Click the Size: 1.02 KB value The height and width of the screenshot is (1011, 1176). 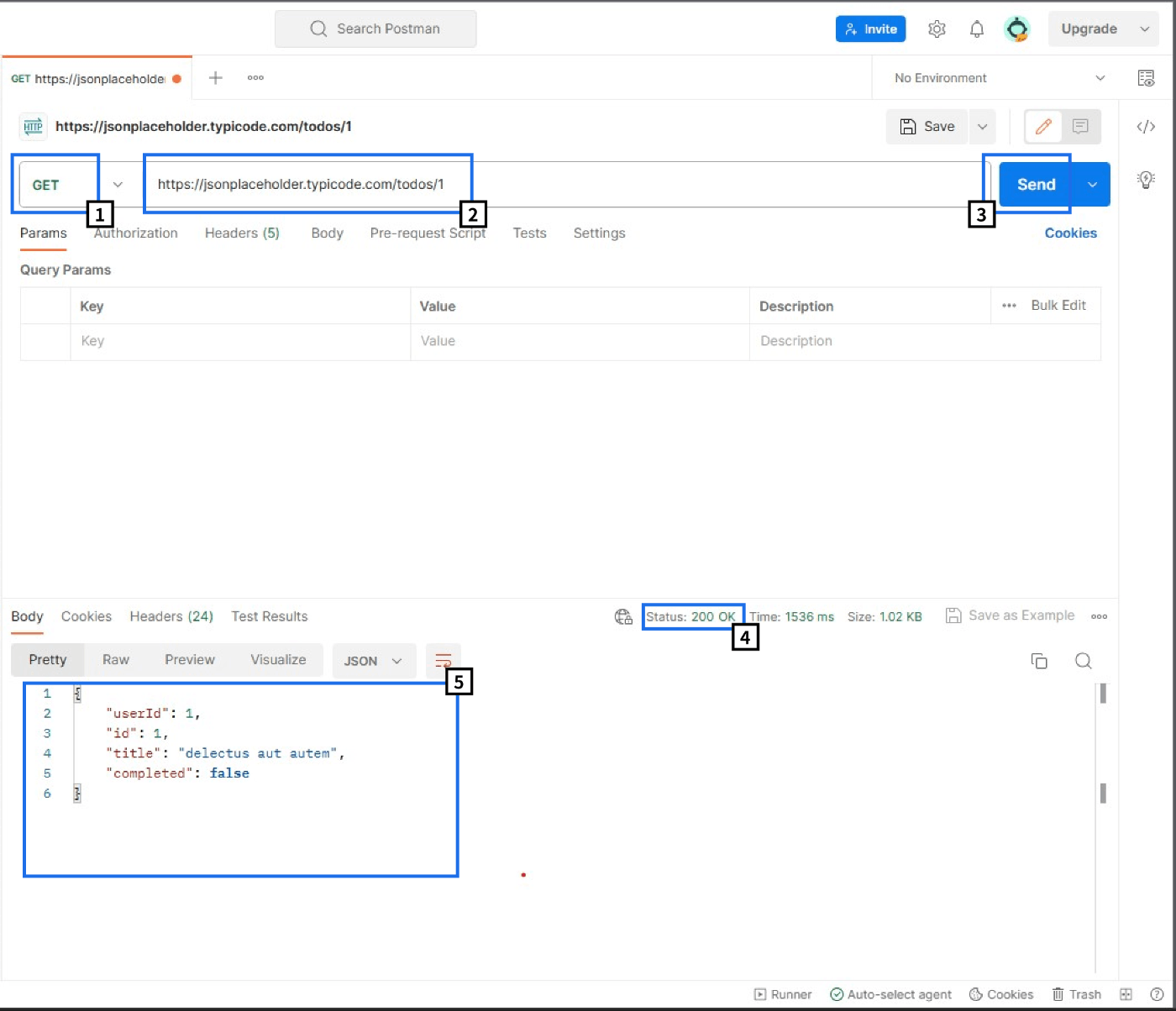[885, 617]
